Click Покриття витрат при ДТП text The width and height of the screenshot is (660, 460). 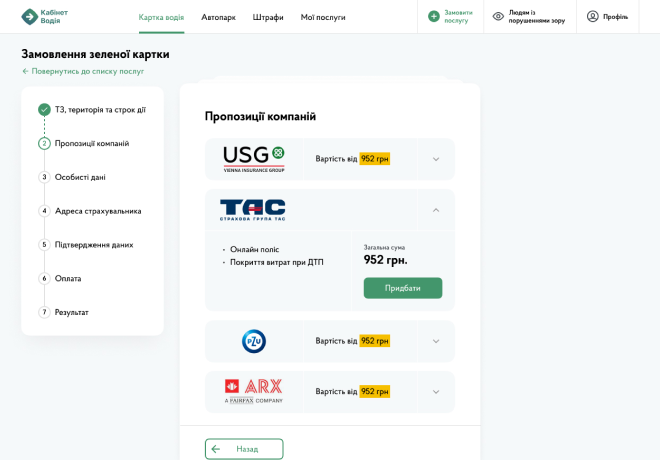[x=277, y=262]
